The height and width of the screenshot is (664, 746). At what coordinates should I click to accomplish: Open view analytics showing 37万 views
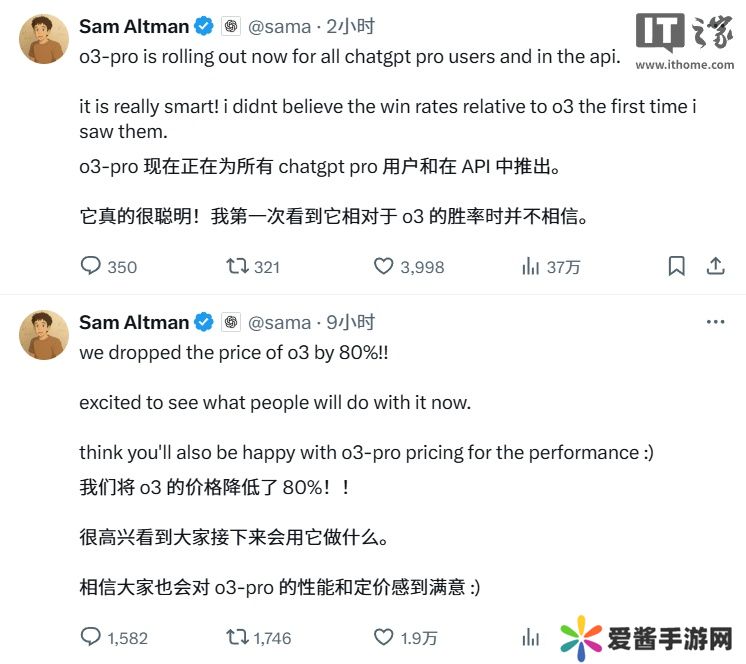(530, 266)
